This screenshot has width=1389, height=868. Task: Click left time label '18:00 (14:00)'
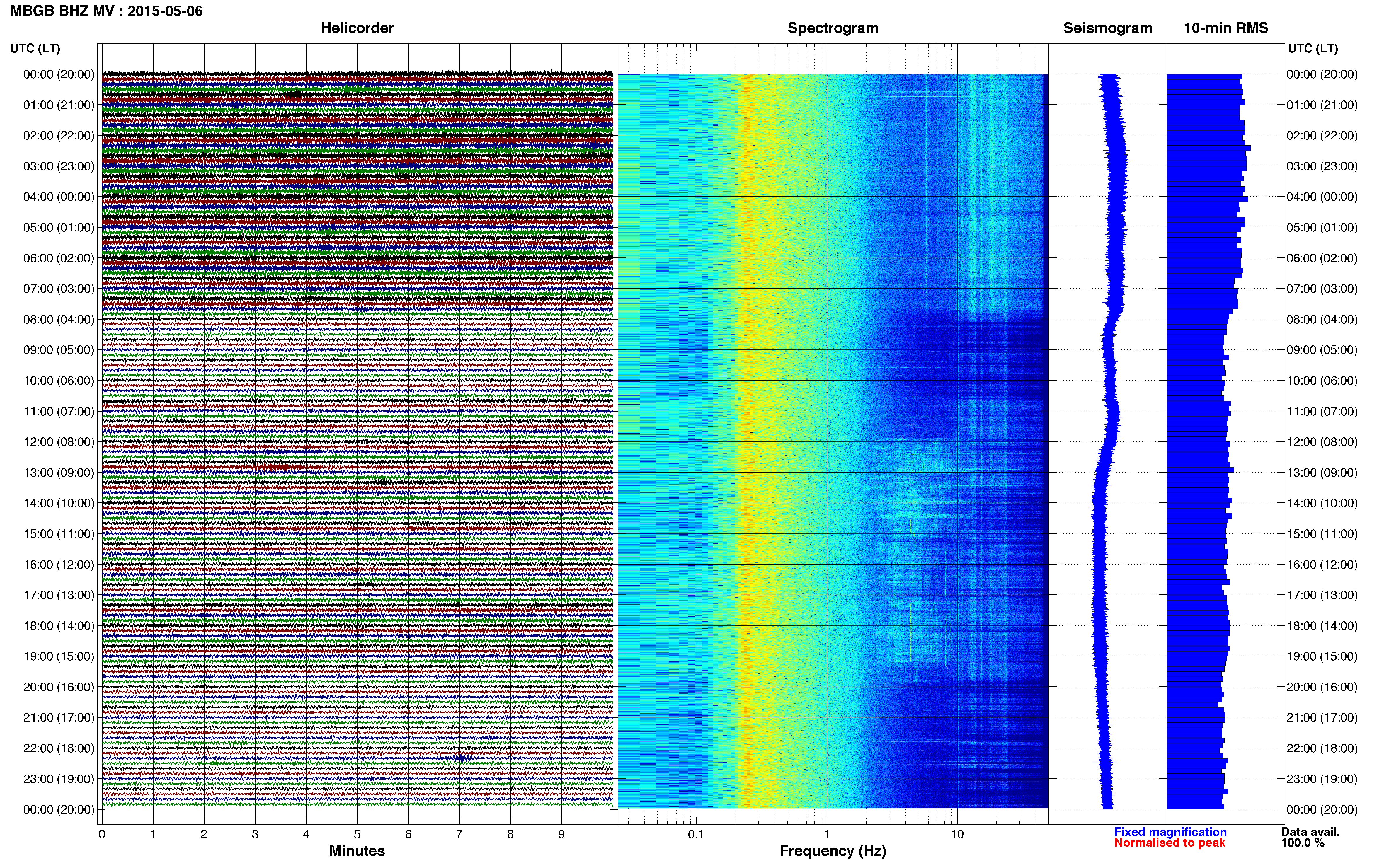tap(59, 626)
